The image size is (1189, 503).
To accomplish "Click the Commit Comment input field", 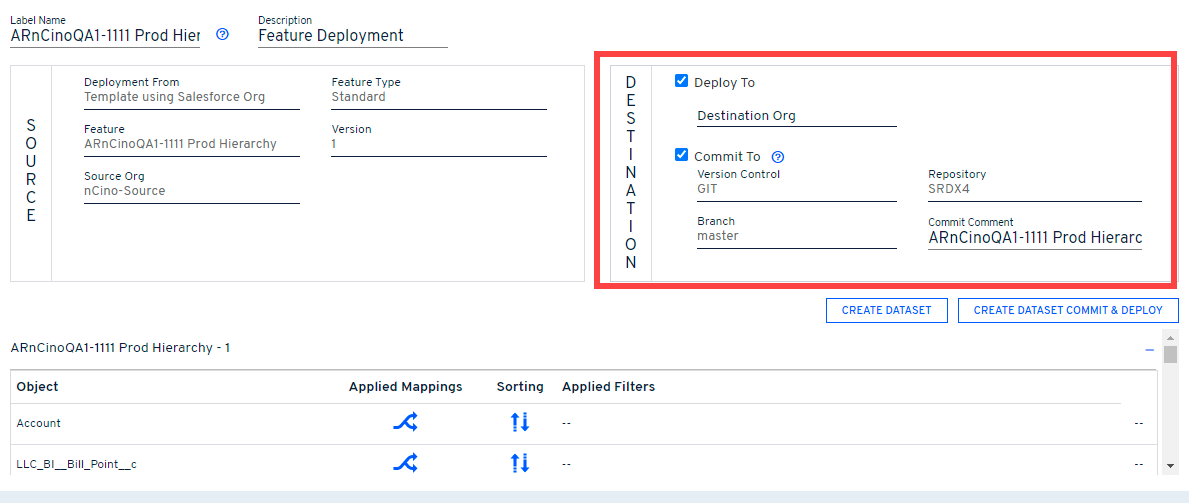I will point(1034,238).
